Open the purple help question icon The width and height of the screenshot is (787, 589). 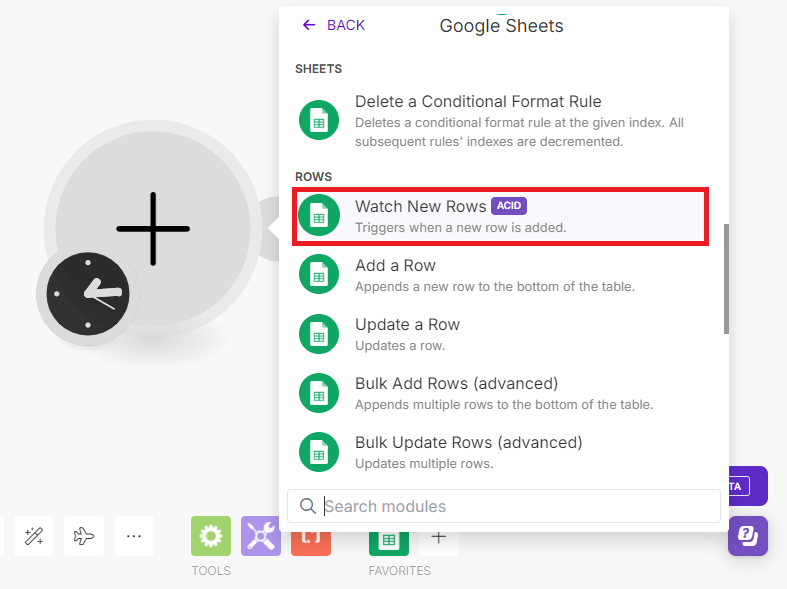pos(748,536)
